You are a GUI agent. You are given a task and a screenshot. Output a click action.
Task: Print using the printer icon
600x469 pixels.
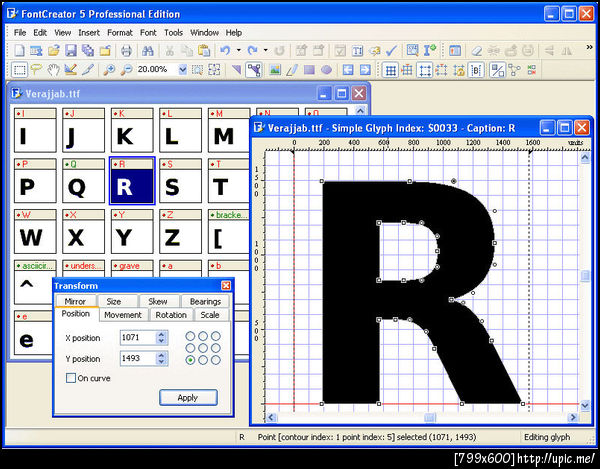click(x=126, y=50)
